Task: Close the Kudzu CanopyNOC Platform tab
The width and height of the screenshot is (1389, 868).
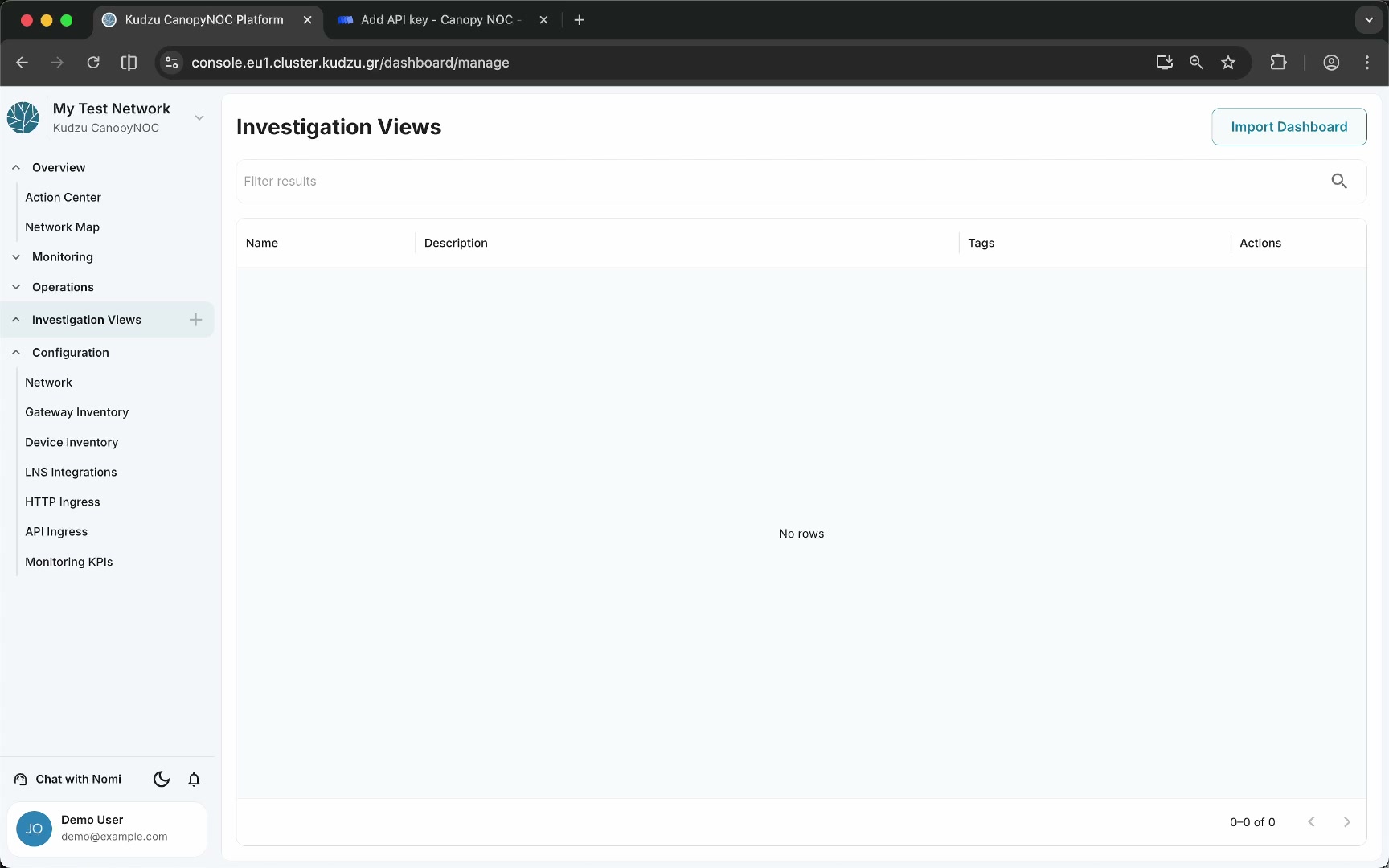Action: [307, 20]
